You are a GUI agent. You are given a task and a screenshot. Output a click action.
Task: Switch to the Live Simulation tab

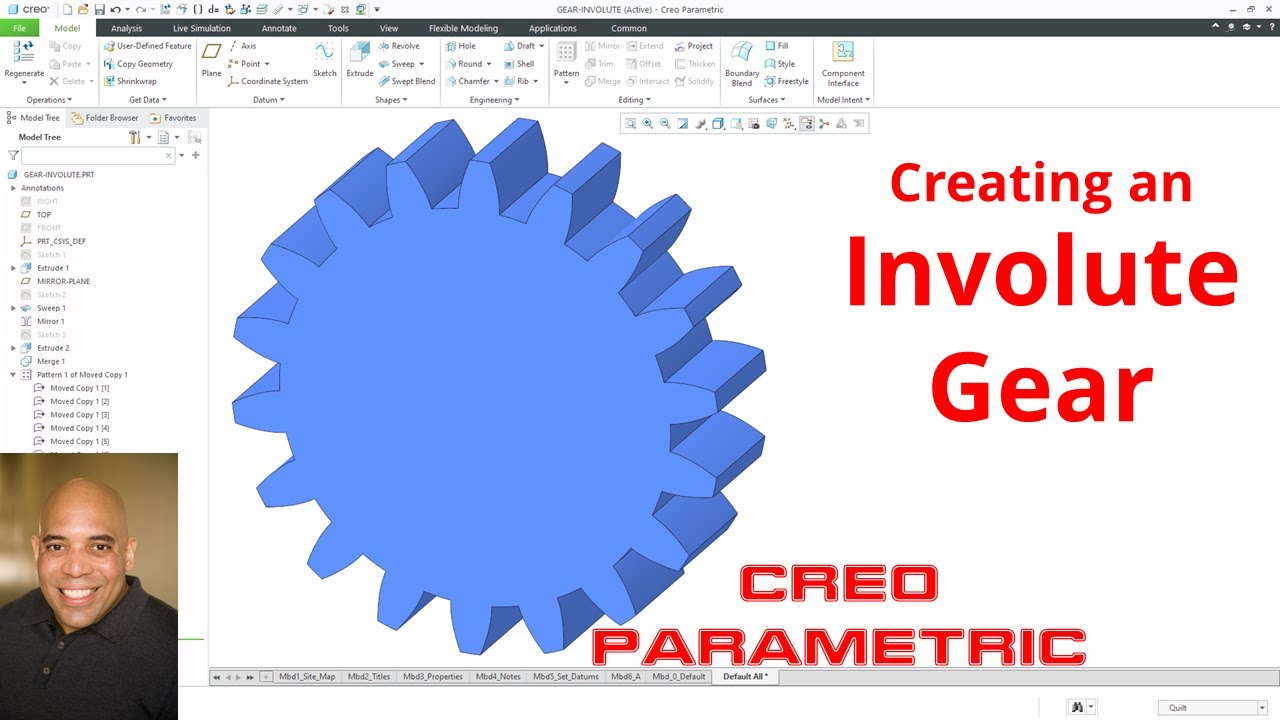click(x=201, y=28)
